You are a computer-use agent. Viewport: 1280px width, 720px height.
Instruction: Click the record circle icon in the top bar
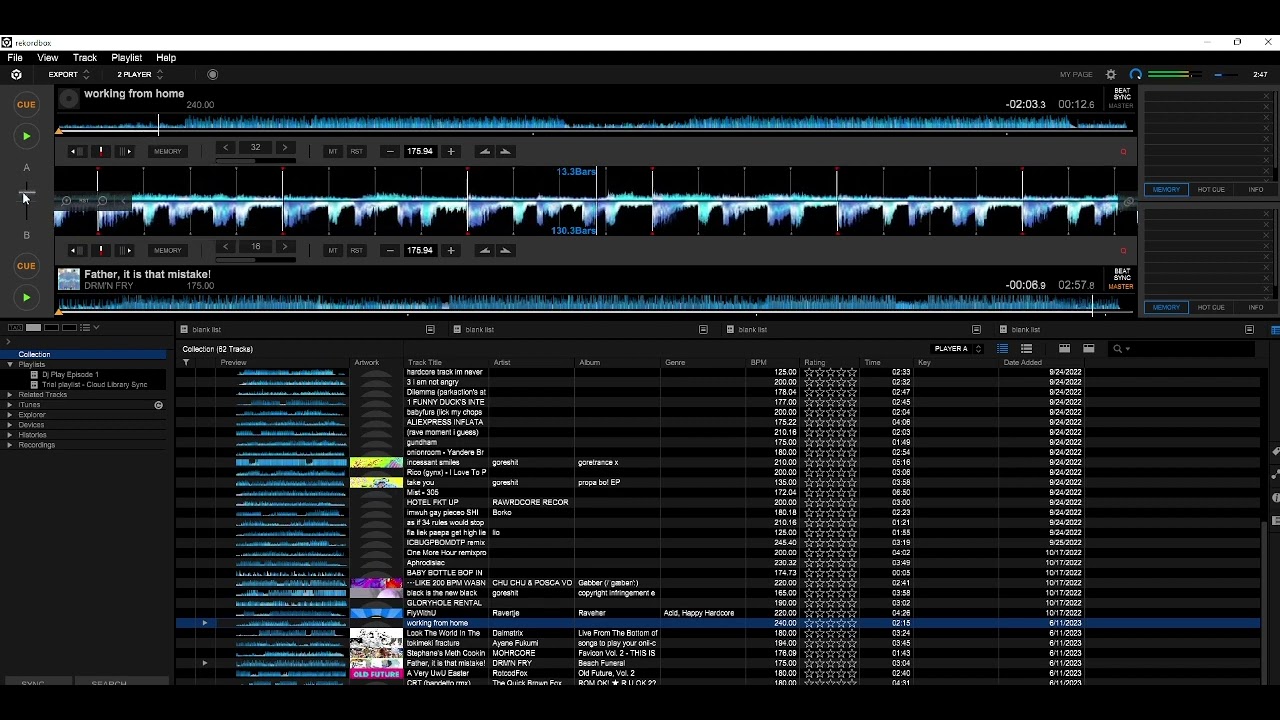[x=212, y=75]
